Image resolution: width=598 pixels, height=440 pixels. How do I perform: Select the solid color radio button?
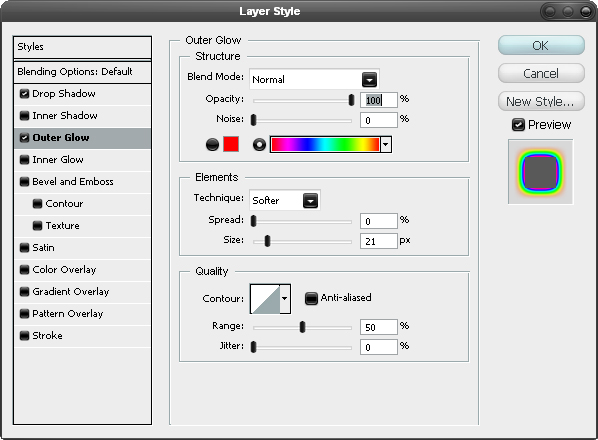pyautogui.click(x=212, y=145)
